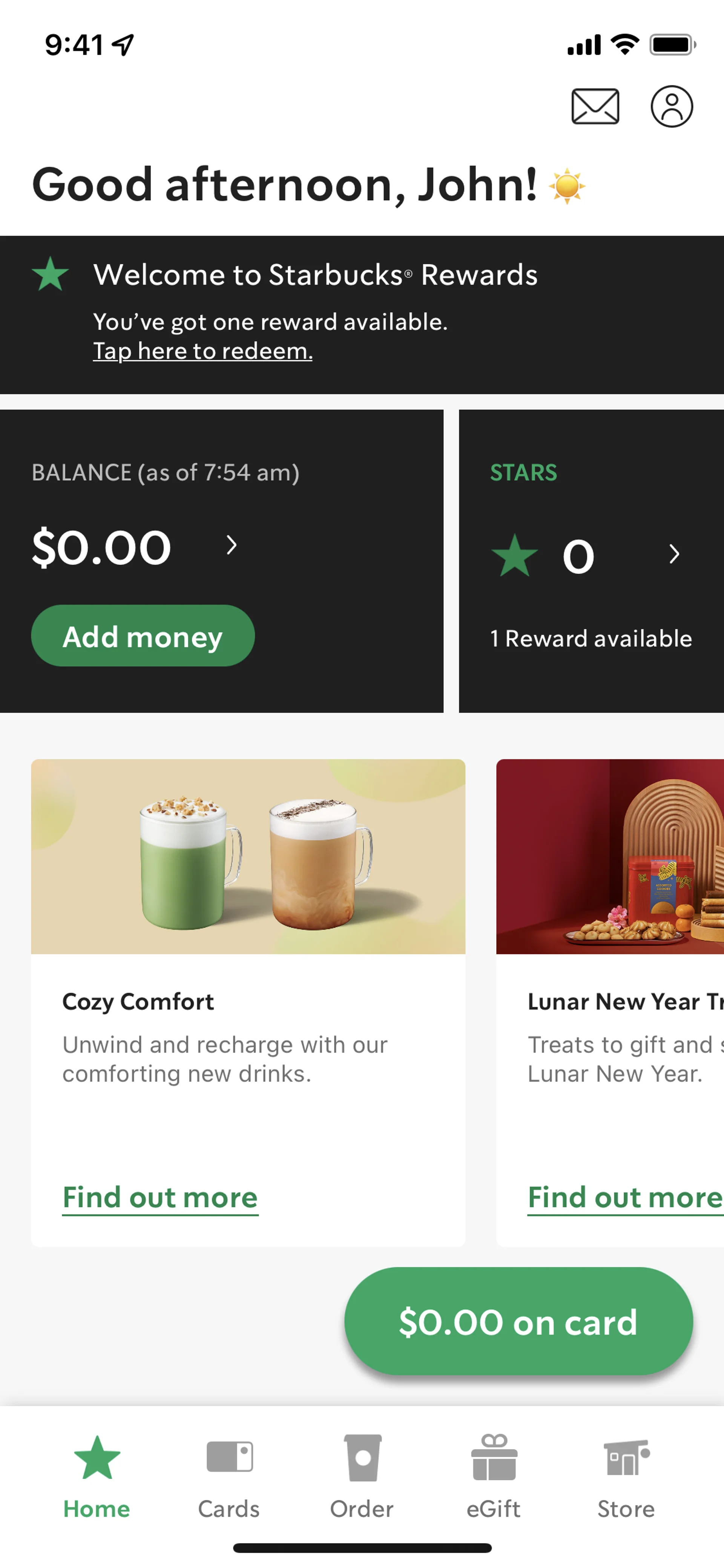Image resolution: width=724 pixels, height=1568 pixels.
Task: Tap the green Rewards star icon
Action: click(50, 274)
